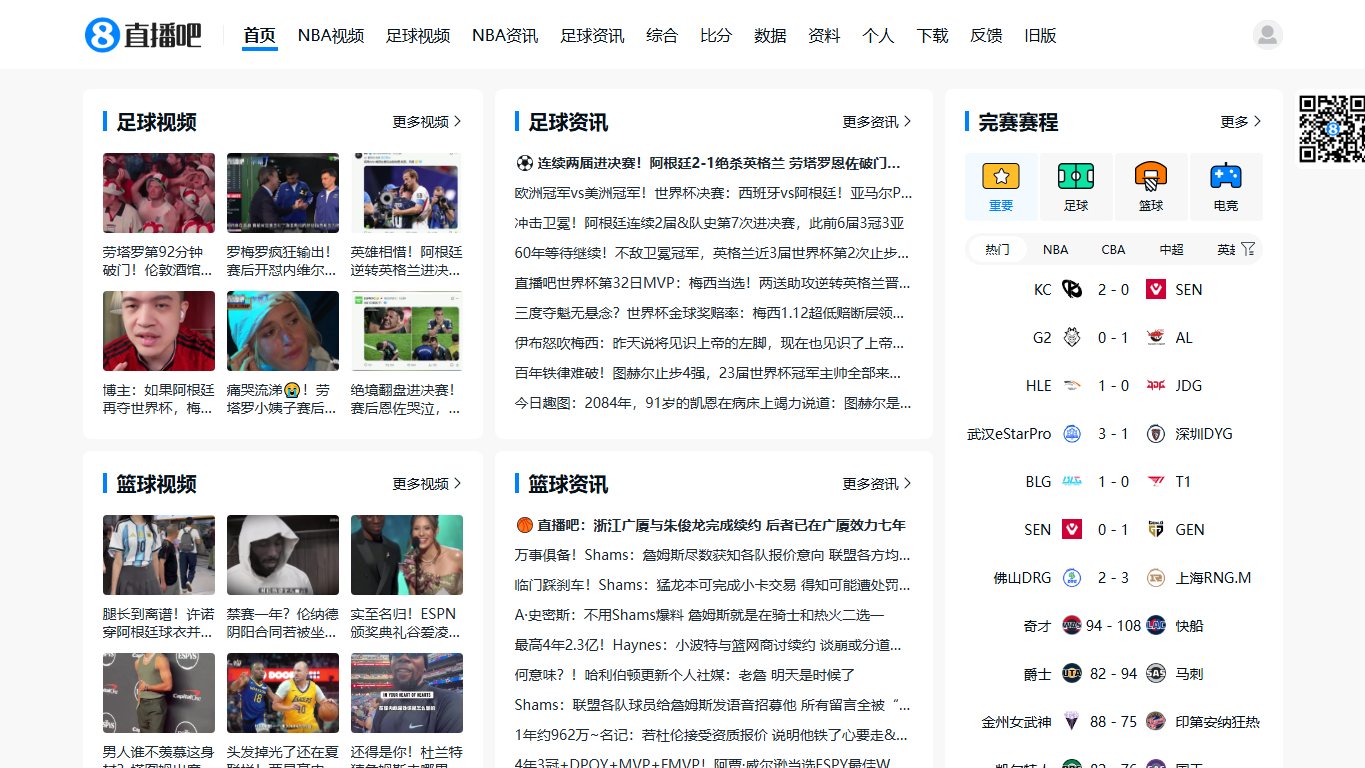
Task: Click the 直播吧 site logo
Action: click(x=143, y=35)
